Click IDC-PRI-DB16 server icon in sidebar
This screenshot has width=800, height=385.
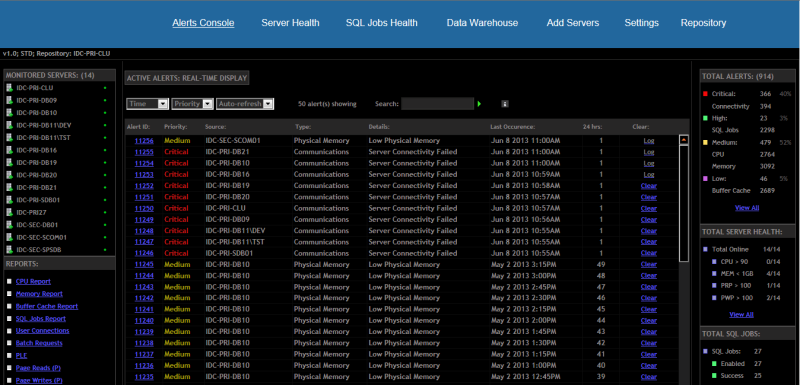point(9,150)
